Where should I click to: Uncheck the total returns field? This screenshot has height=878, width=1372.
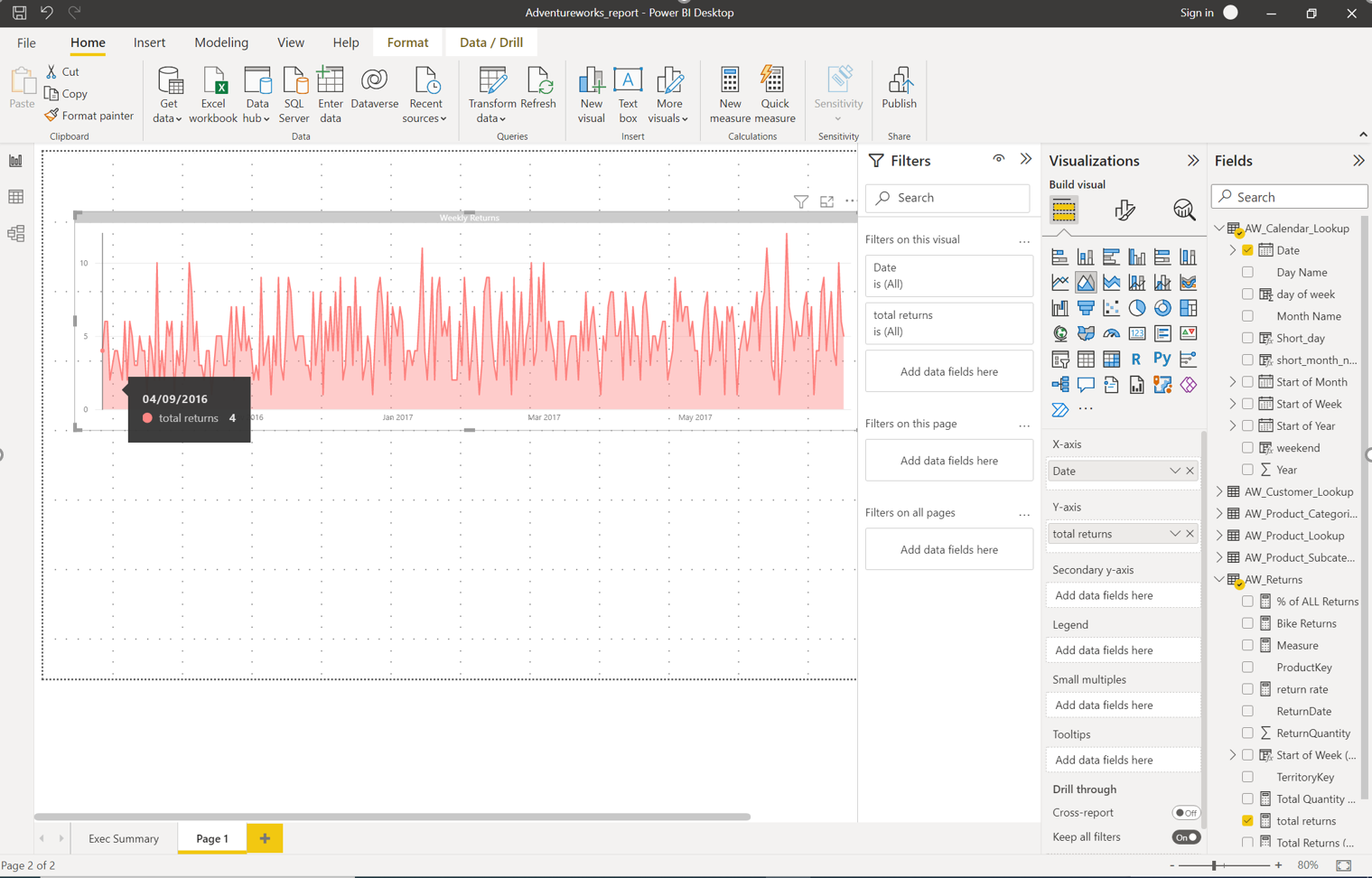tap(1247, 820)
